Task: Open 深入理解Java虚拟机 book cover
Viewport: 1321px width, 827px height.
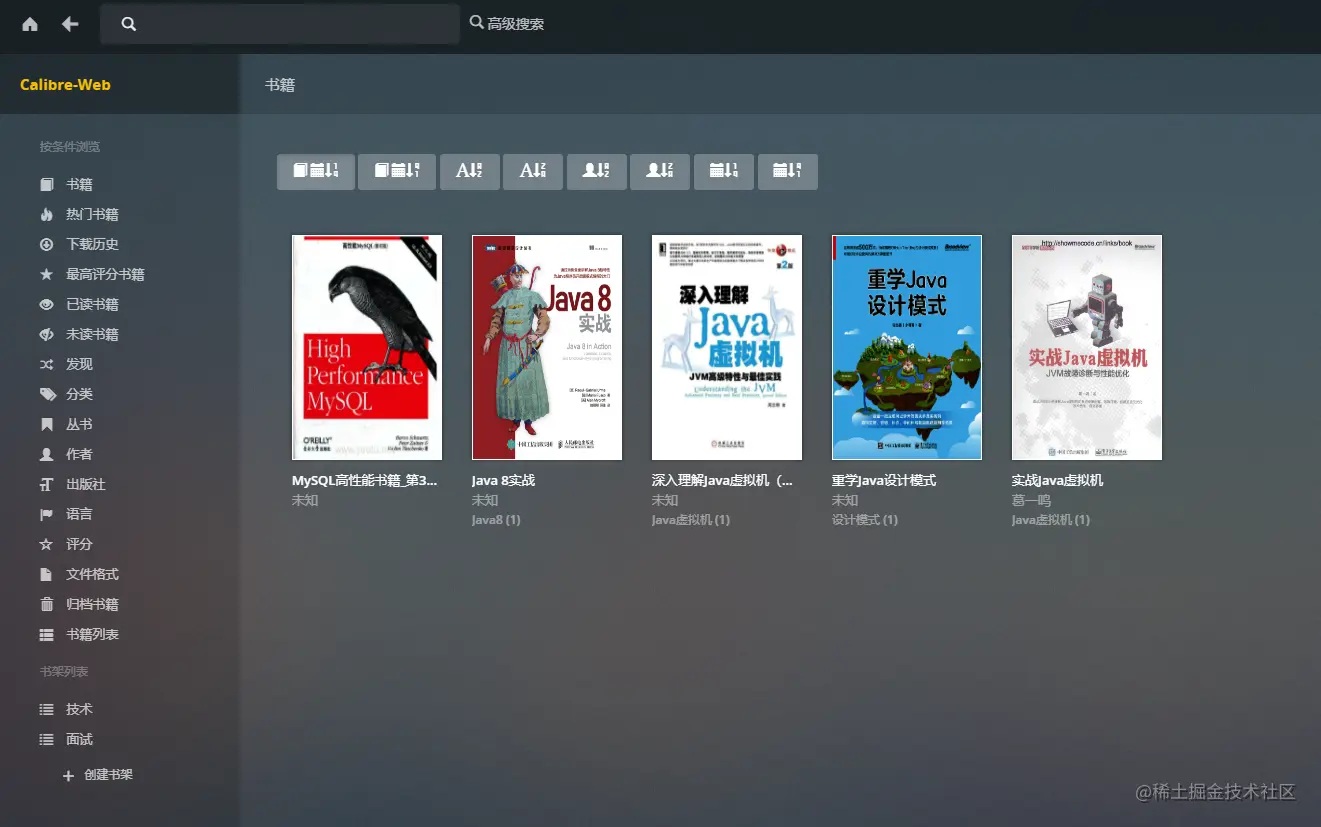Action: pyautogui.click(x=727, y=347)
